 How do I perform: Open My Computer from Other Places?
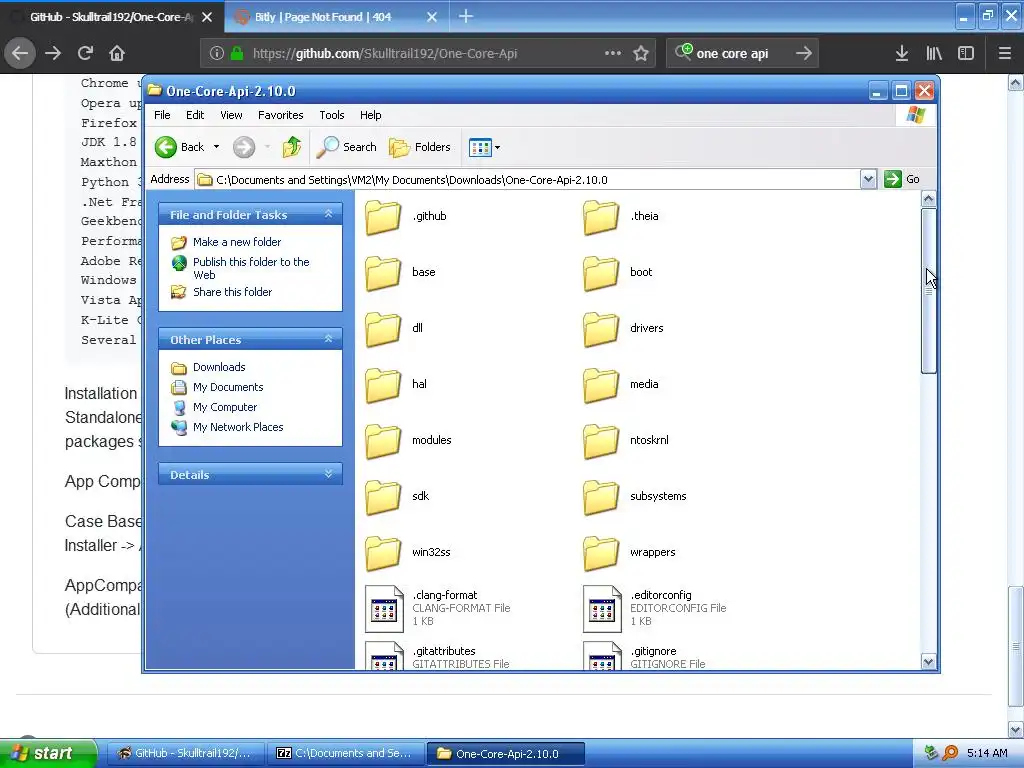coord(225,407)
